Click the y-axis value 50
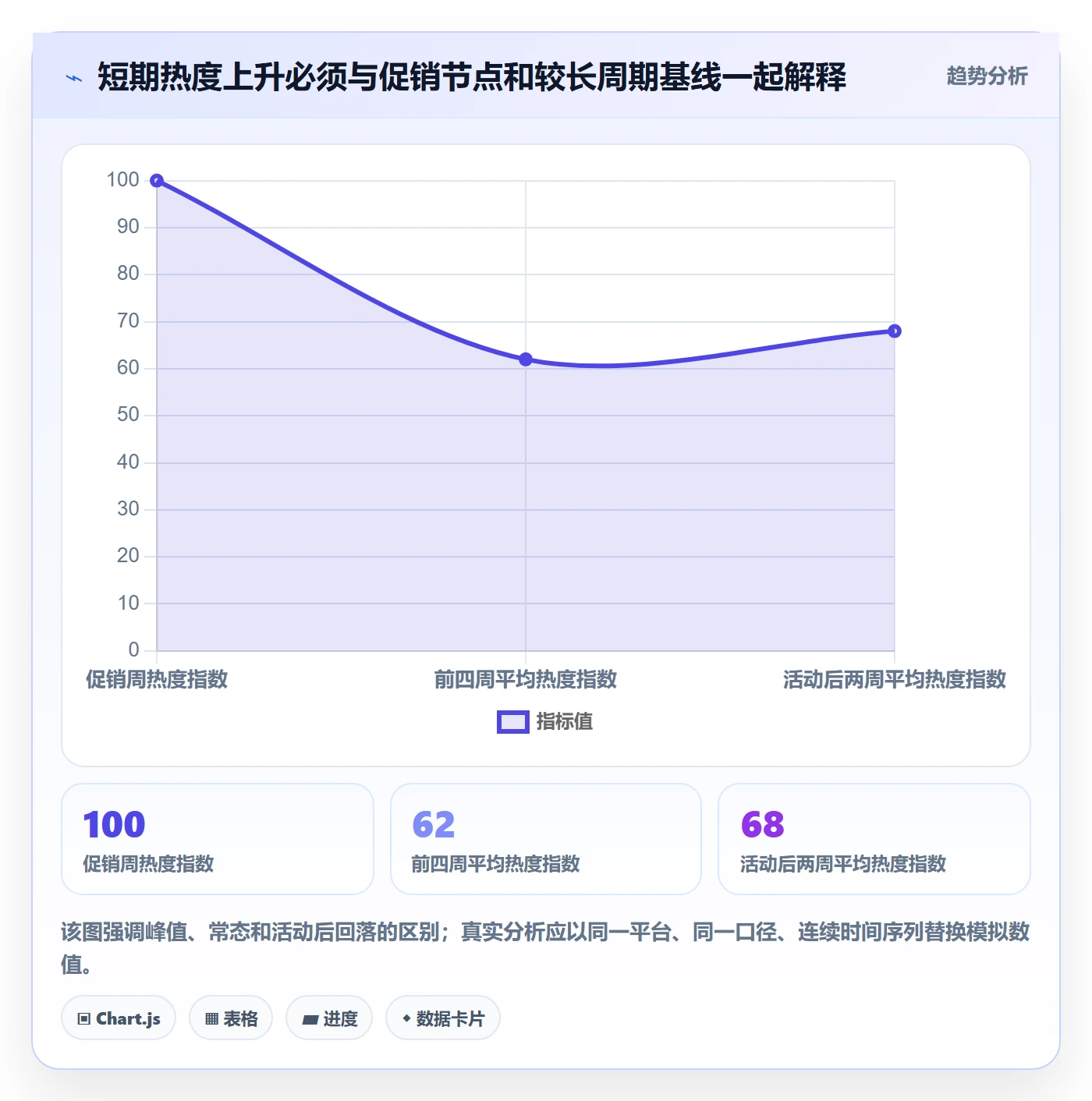The height and width of the screenshot is (1101, 1092). pos(128,415)
